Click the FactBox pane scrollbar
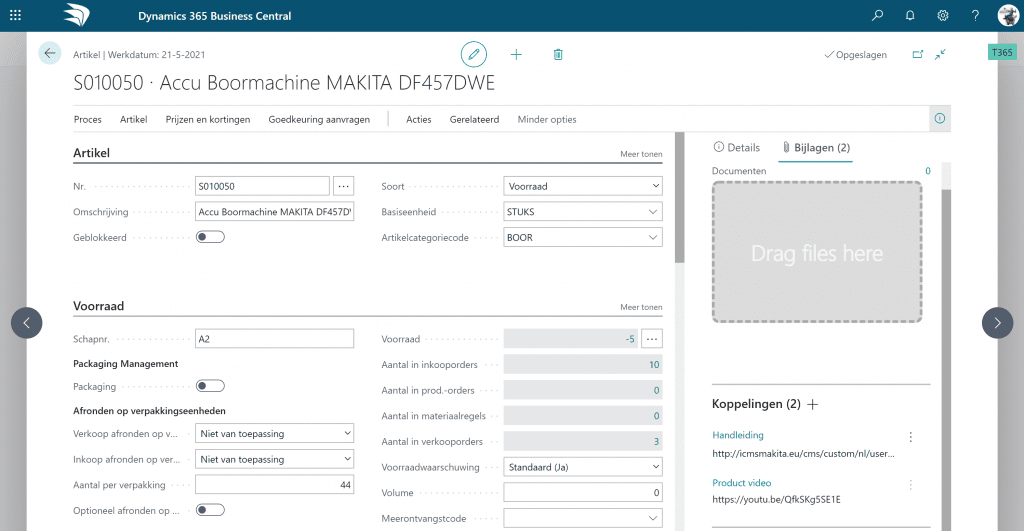Image resolution: width=1024 pixels, height=531 pixels. (946, 359)
